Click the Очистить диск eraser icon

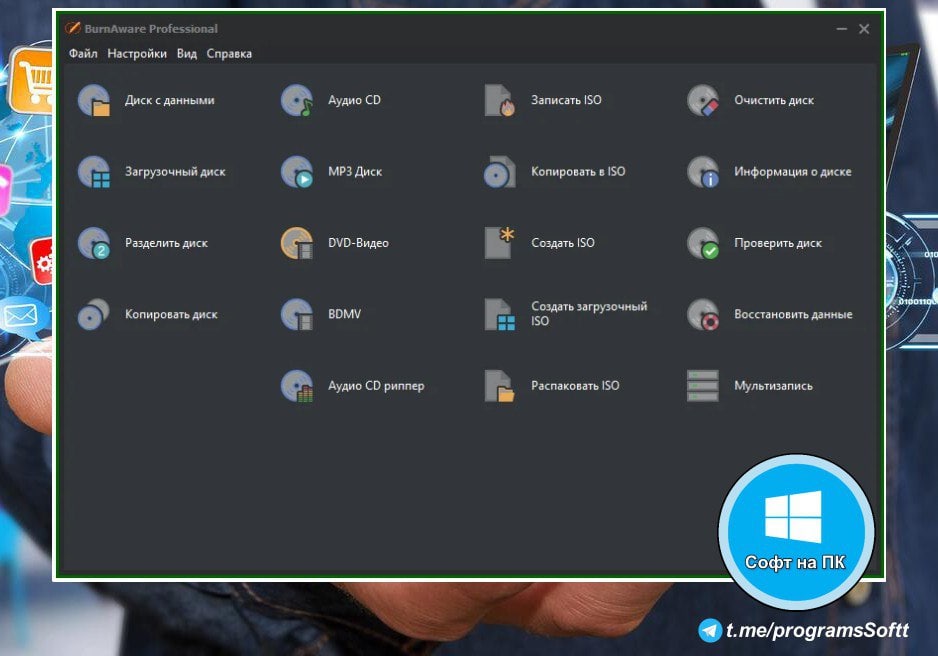[703, 100]
